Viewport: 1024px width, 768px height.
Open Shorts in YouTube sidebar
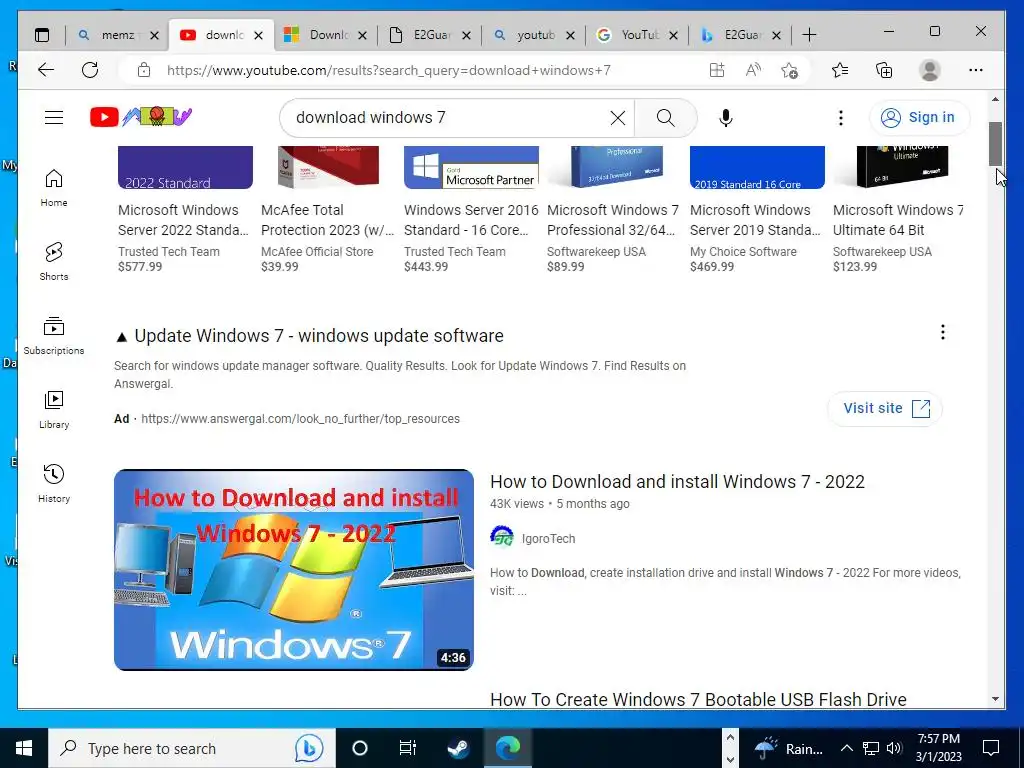point(54,262)
